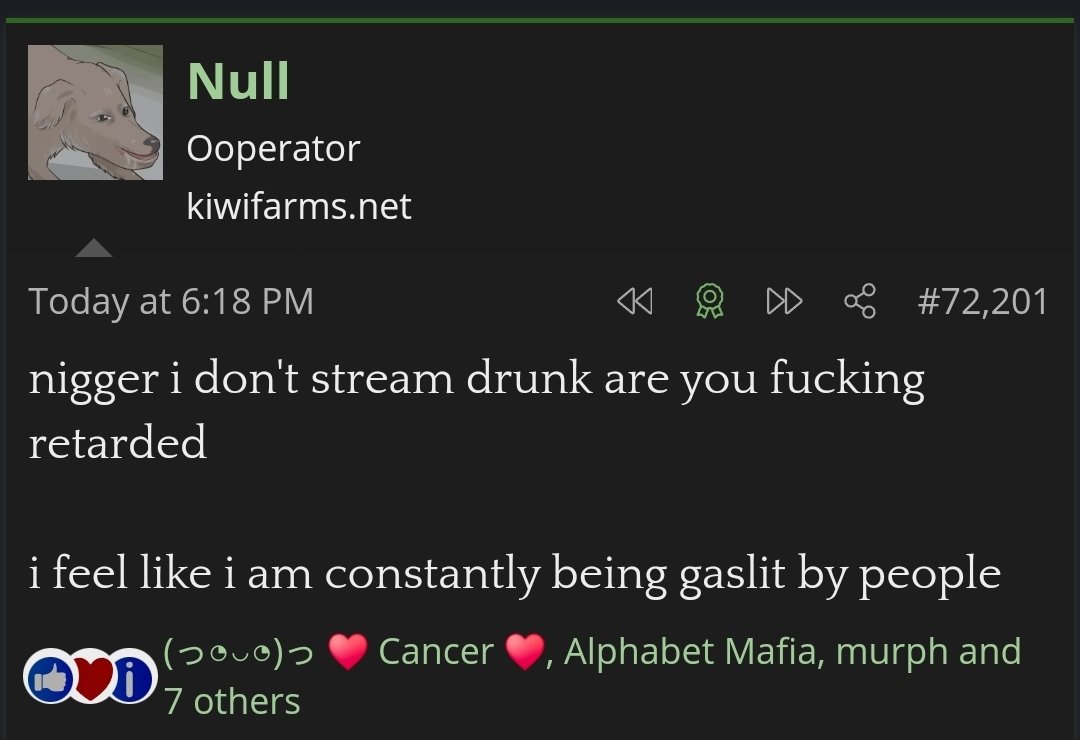Jump back with the double-left arrow icon
The height and width of the screenshot is (740, 1080).
point(635,301)
